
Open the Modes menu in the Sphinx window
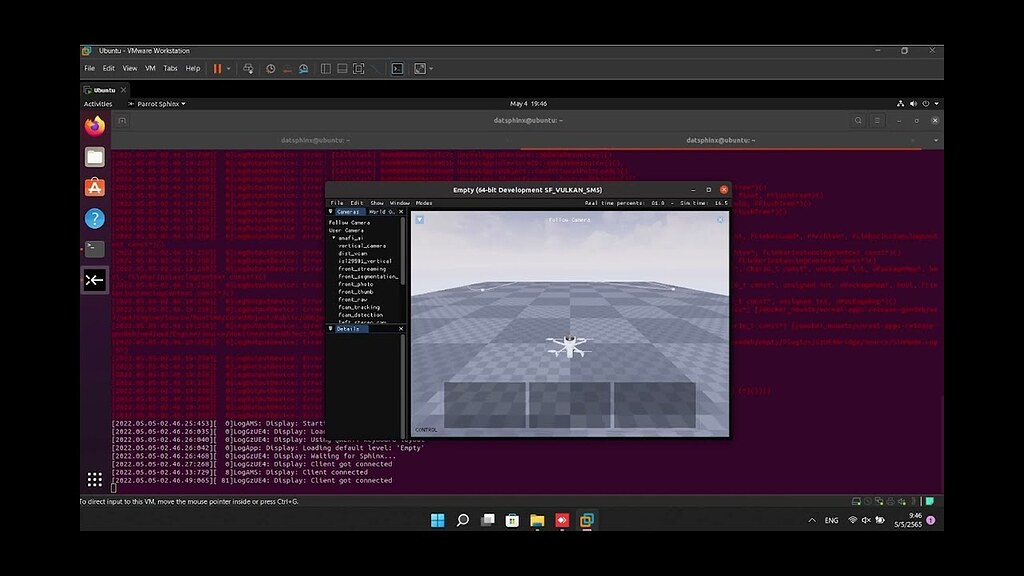tap(422, 202)
